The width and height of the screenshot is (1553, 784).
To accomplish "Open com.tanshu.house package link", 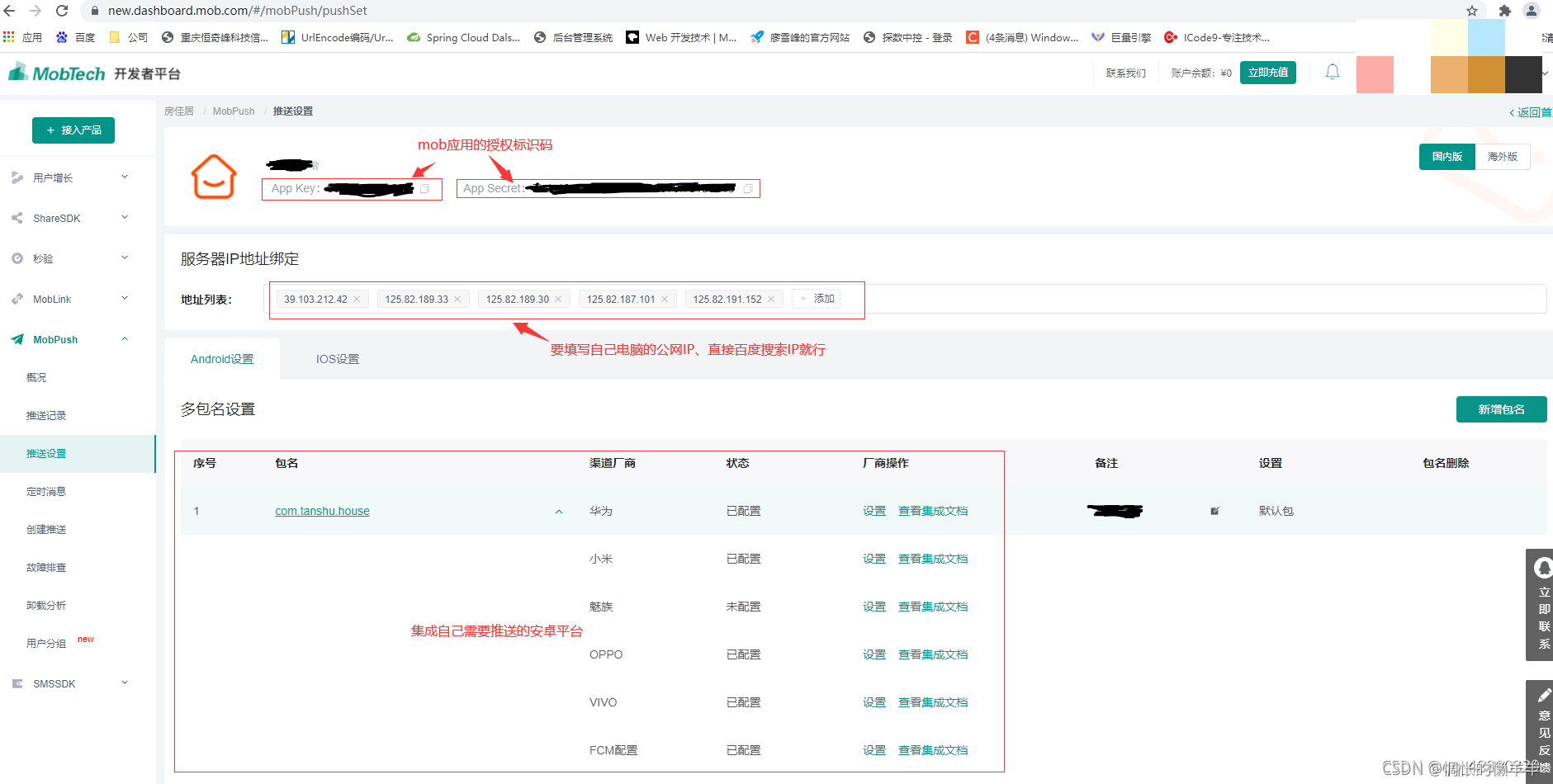I will (322, 511).
